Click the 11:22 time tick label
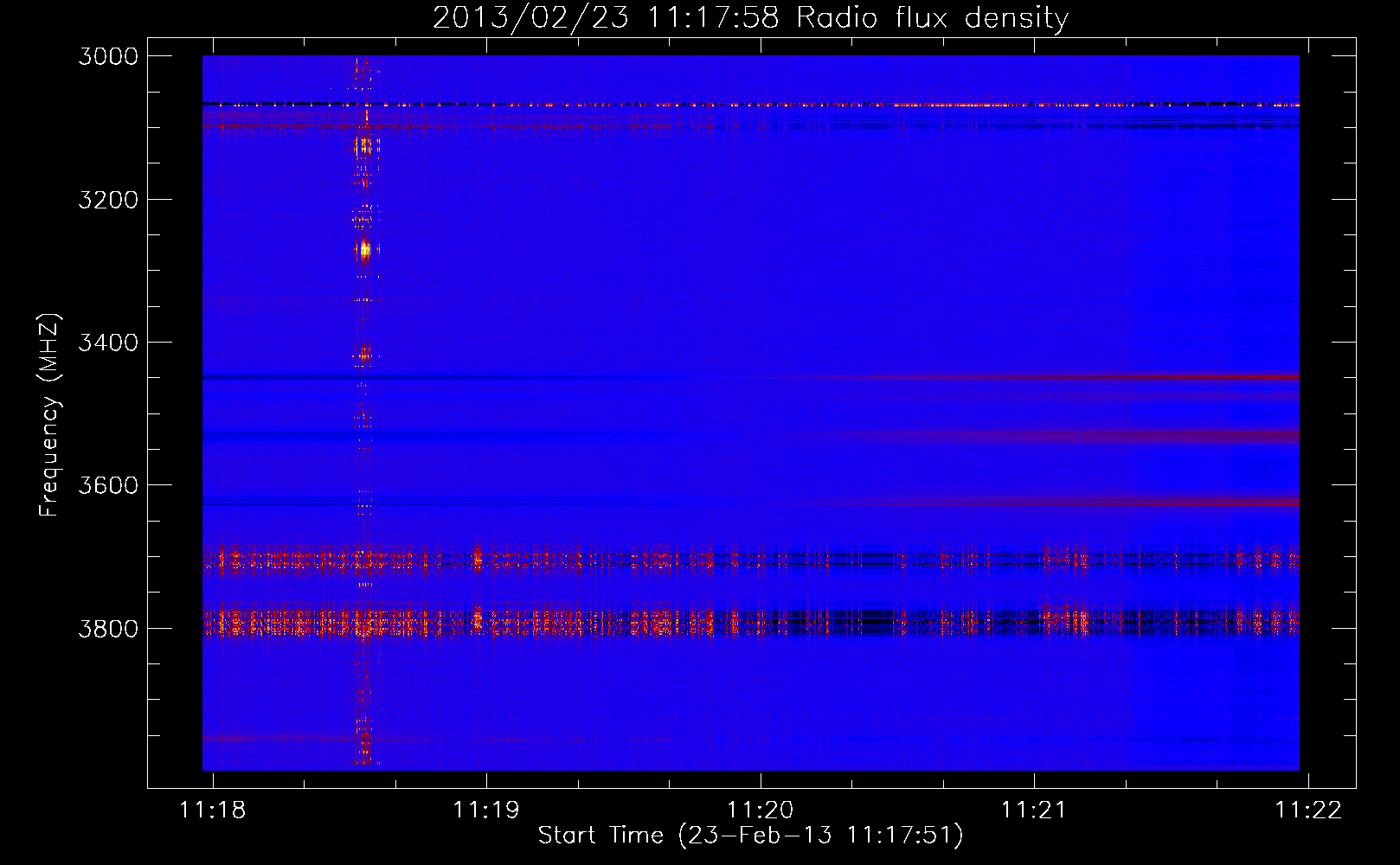 click(x=1308, y=810)
